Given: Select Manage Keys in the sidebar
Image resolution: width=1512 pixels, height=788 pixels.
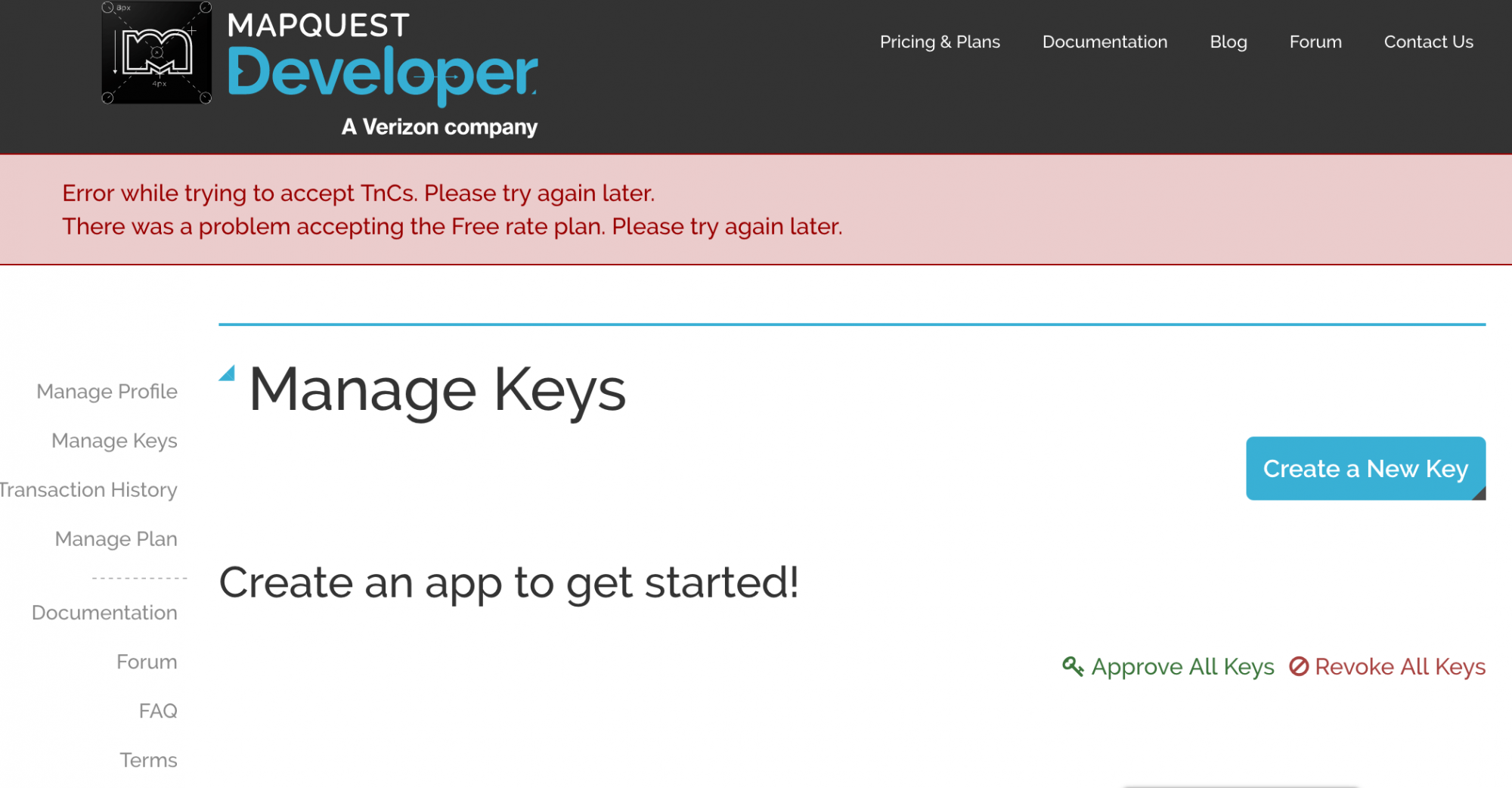Looking at the screenshot, I should pos(114,440).
